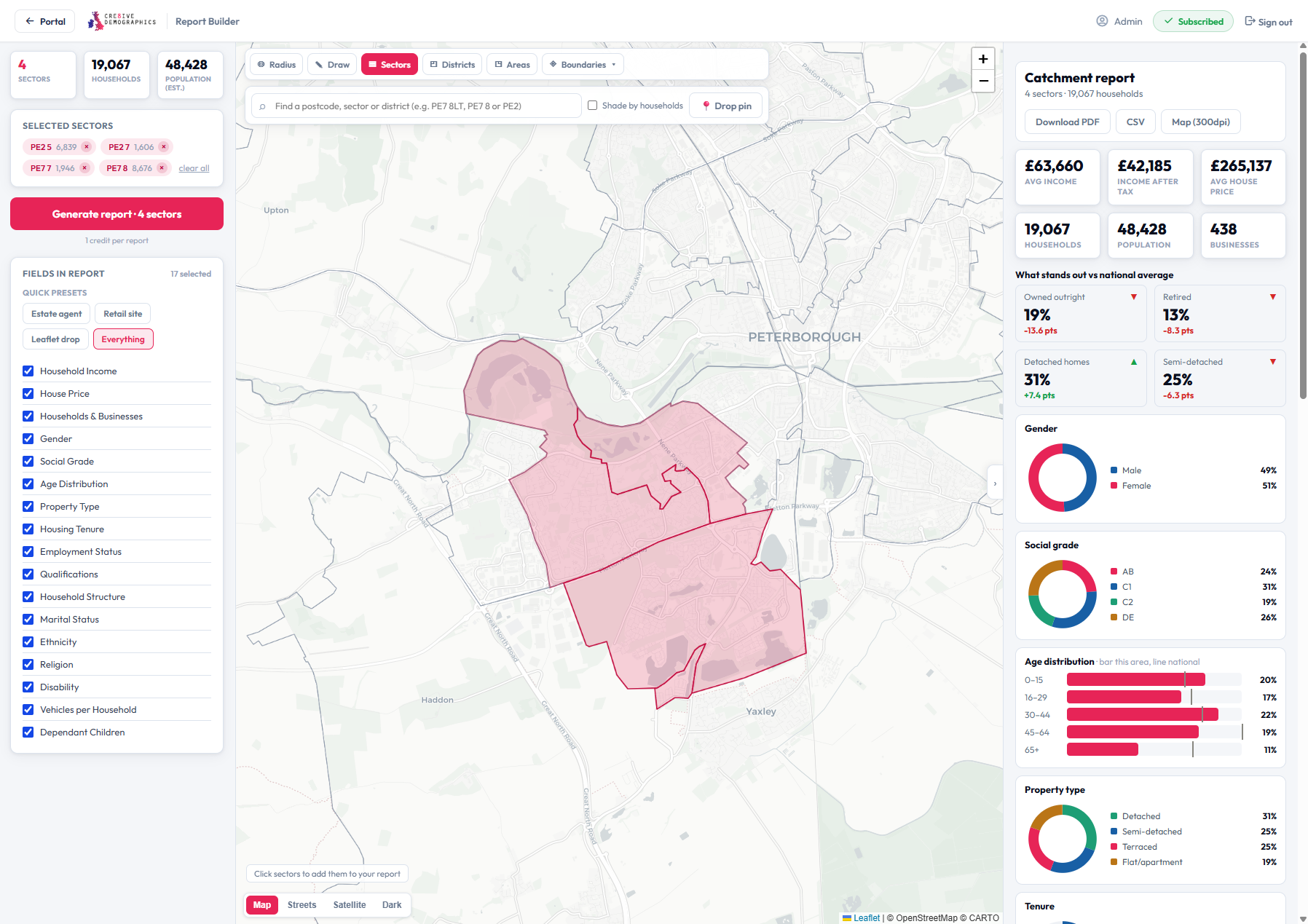Click the Drop pin button

726,106
